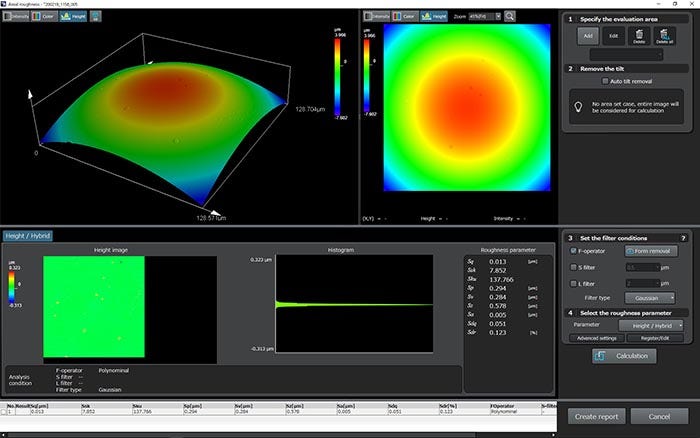The height and width of the screenshot is (438, 700).
Task: Click the L filter value field
Action: [641, 283]
